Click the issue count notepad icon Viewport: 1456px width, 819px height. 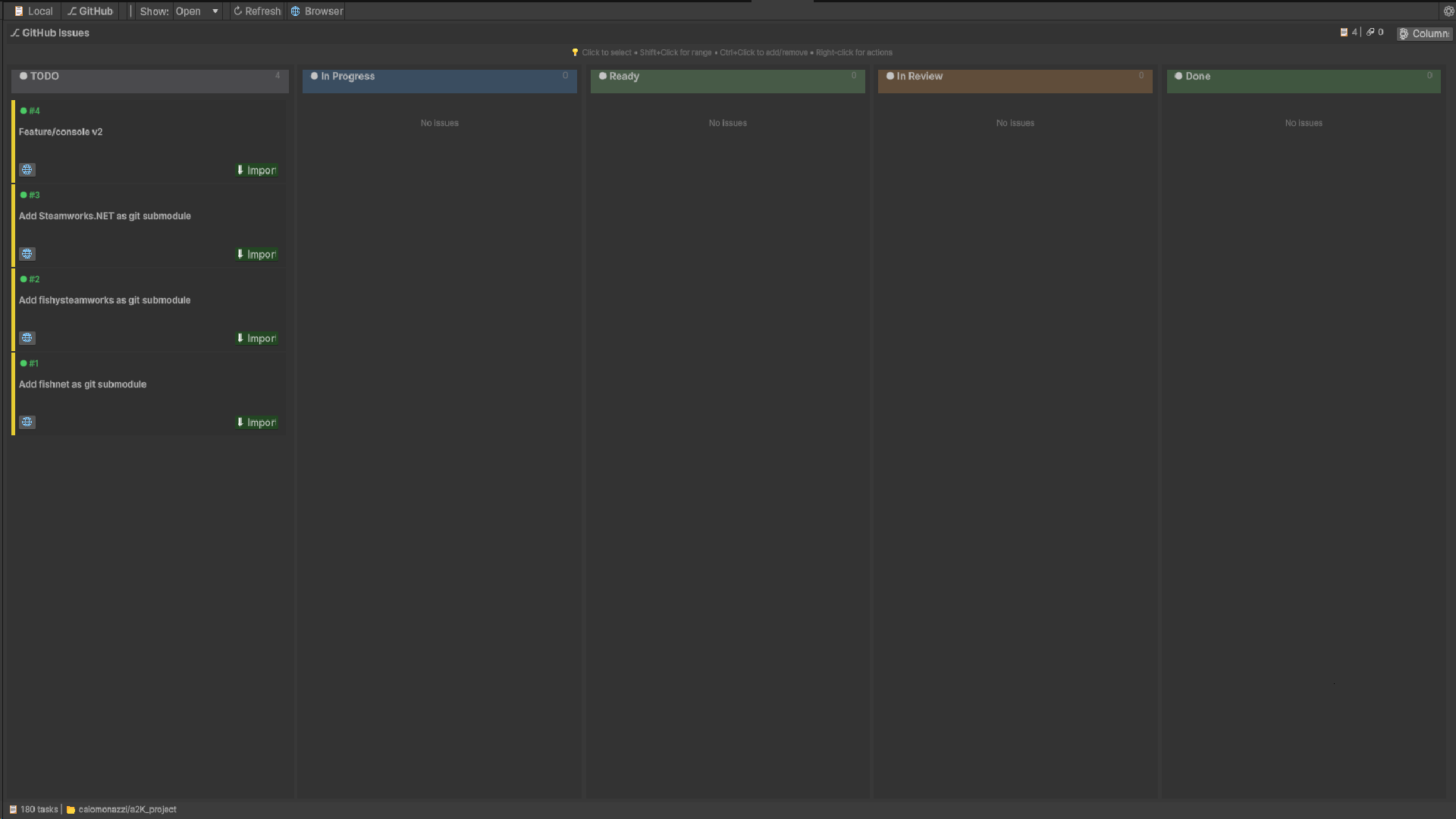tap(1344, 33)
